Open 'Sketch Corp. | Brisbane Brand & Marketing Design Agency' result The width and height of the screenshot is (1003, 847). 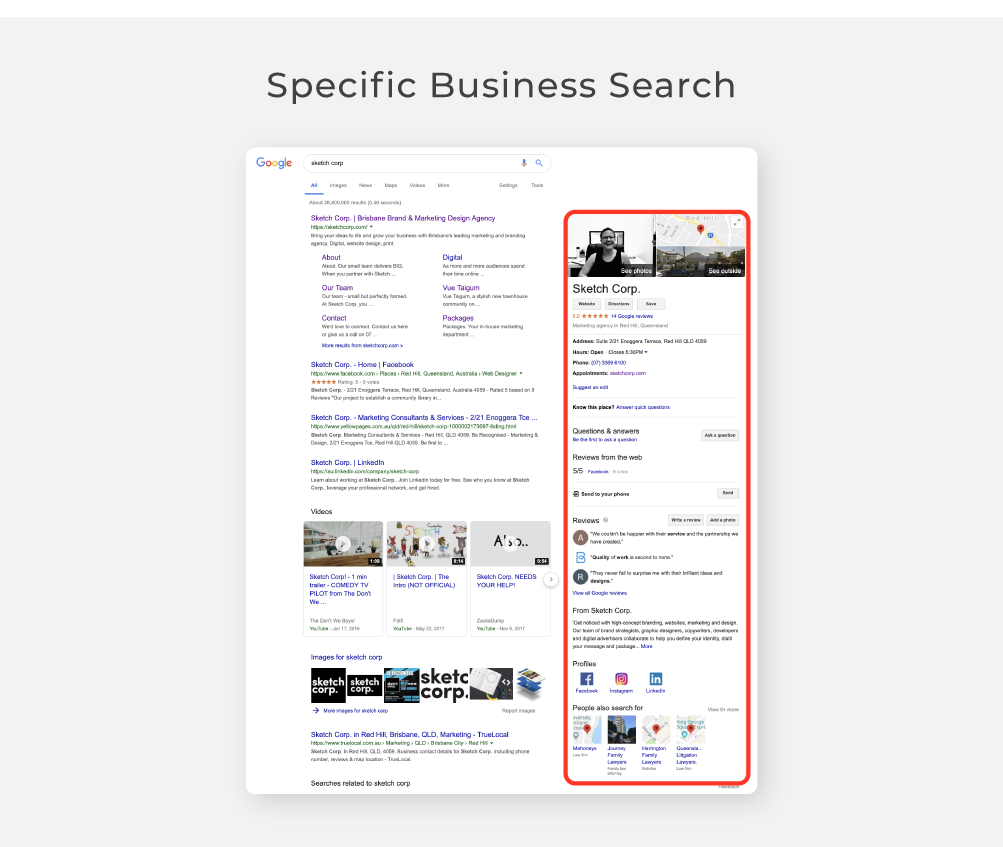coord(403,218)
